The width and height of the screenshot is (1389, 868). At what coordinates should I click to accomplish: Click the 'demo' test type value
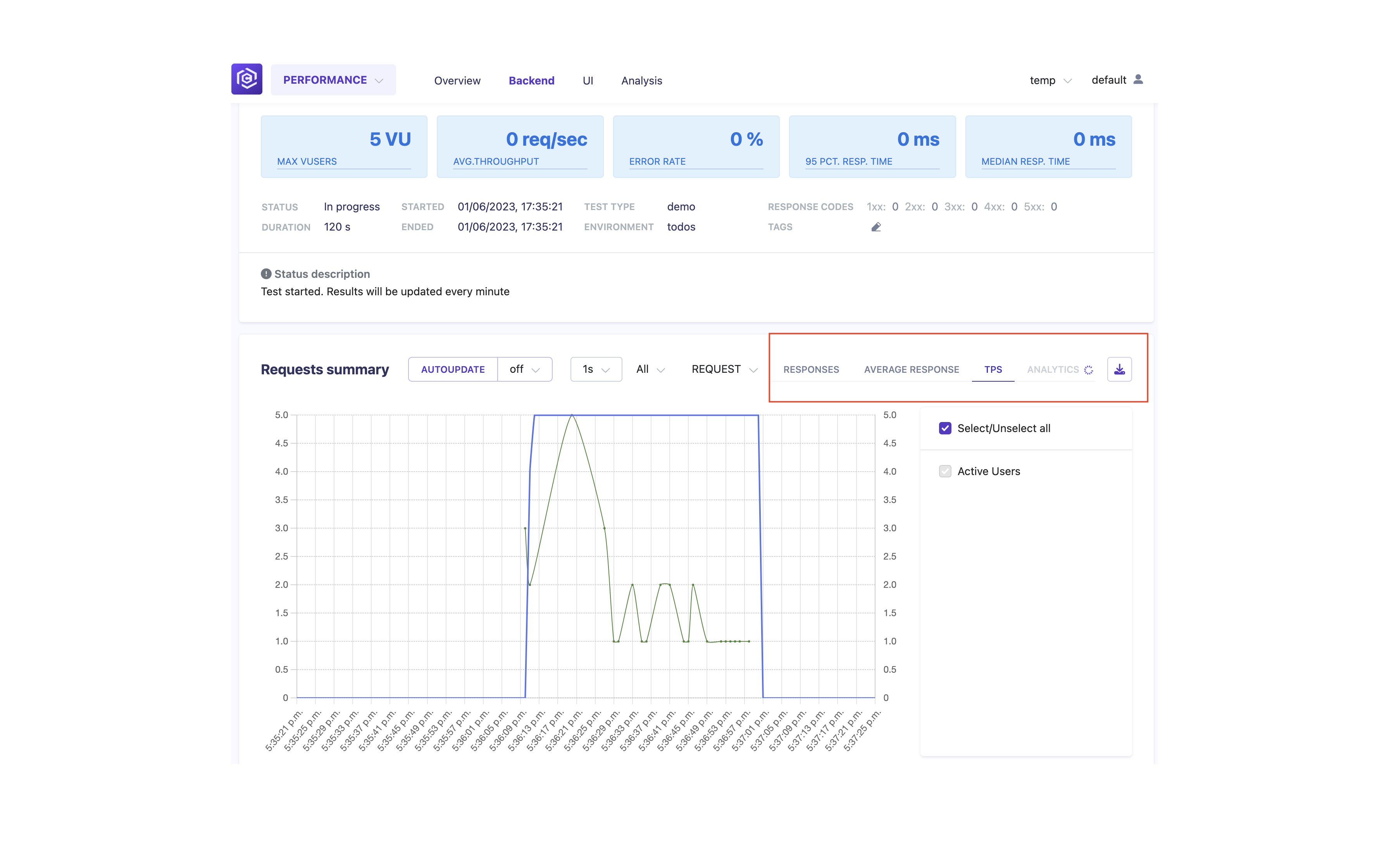681,207
